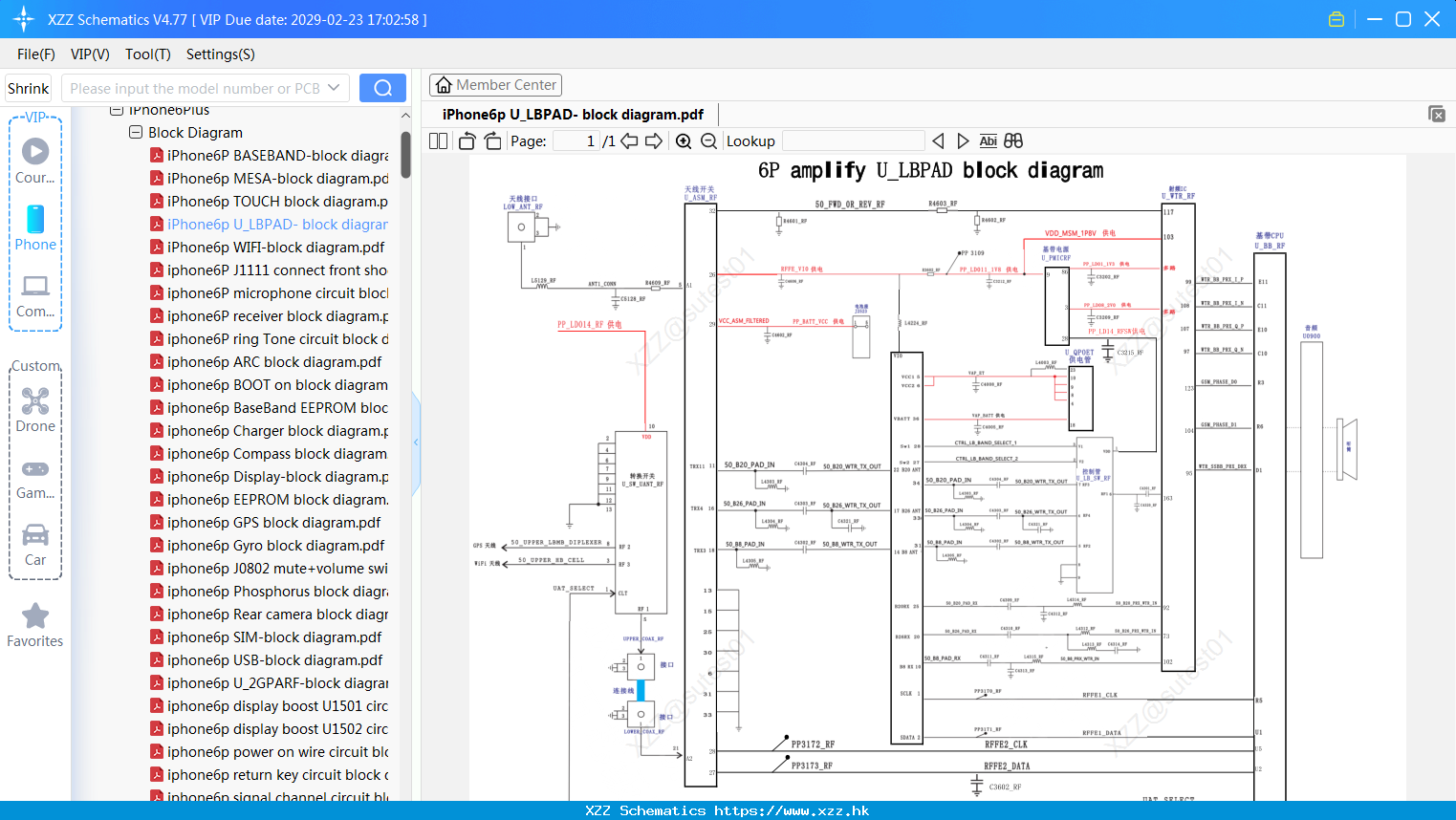The height and width of the screenshot is (820, 1456).
Task: Click the Lookup text field
Action: pyautogui.click(x=853, y=141)
